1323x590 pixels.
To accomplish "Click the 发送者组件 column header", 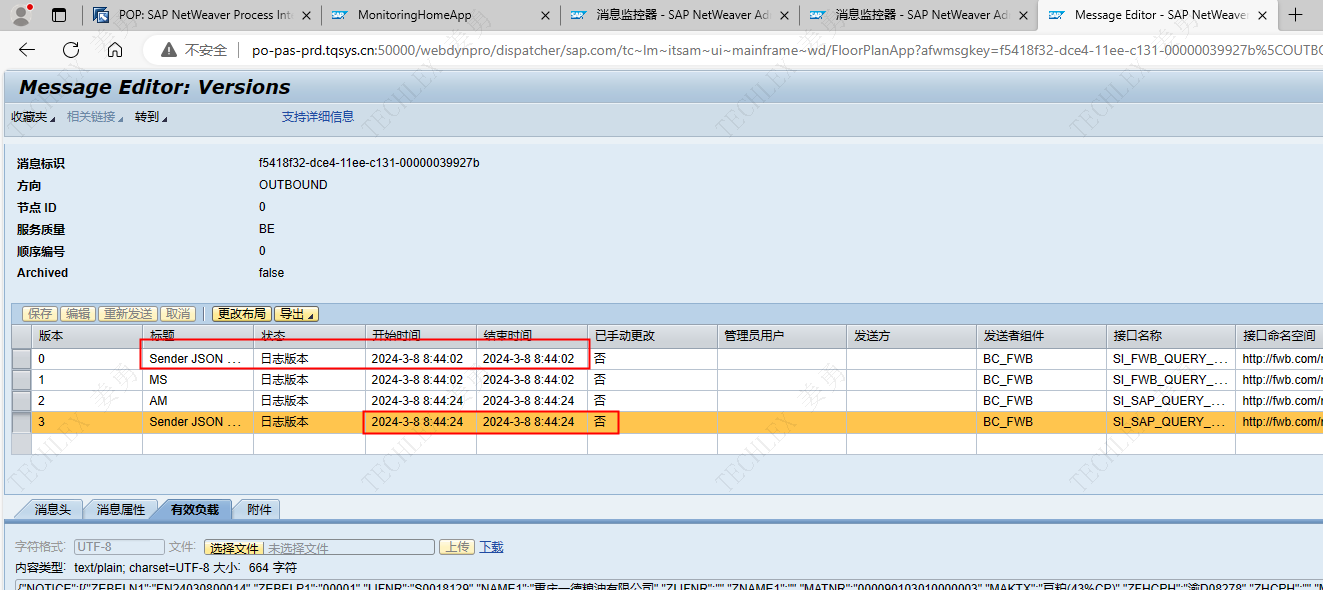I will click(1041, 336).
